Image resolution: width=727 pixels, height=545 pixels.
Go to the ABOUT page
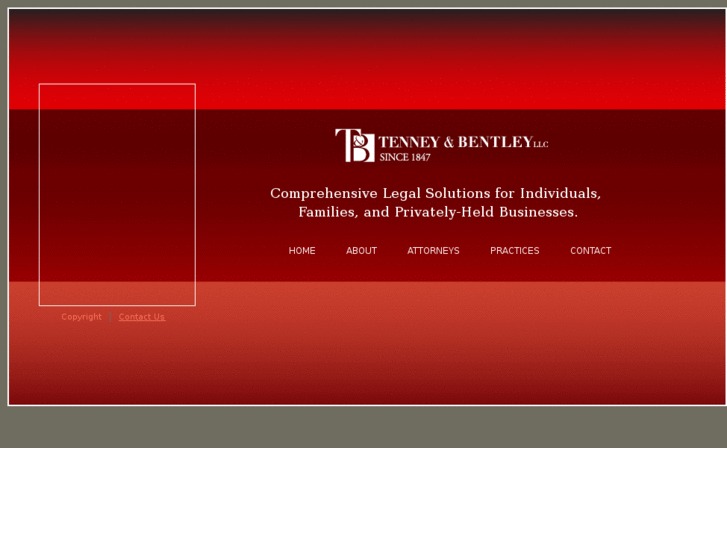click(x=361, y=251)
